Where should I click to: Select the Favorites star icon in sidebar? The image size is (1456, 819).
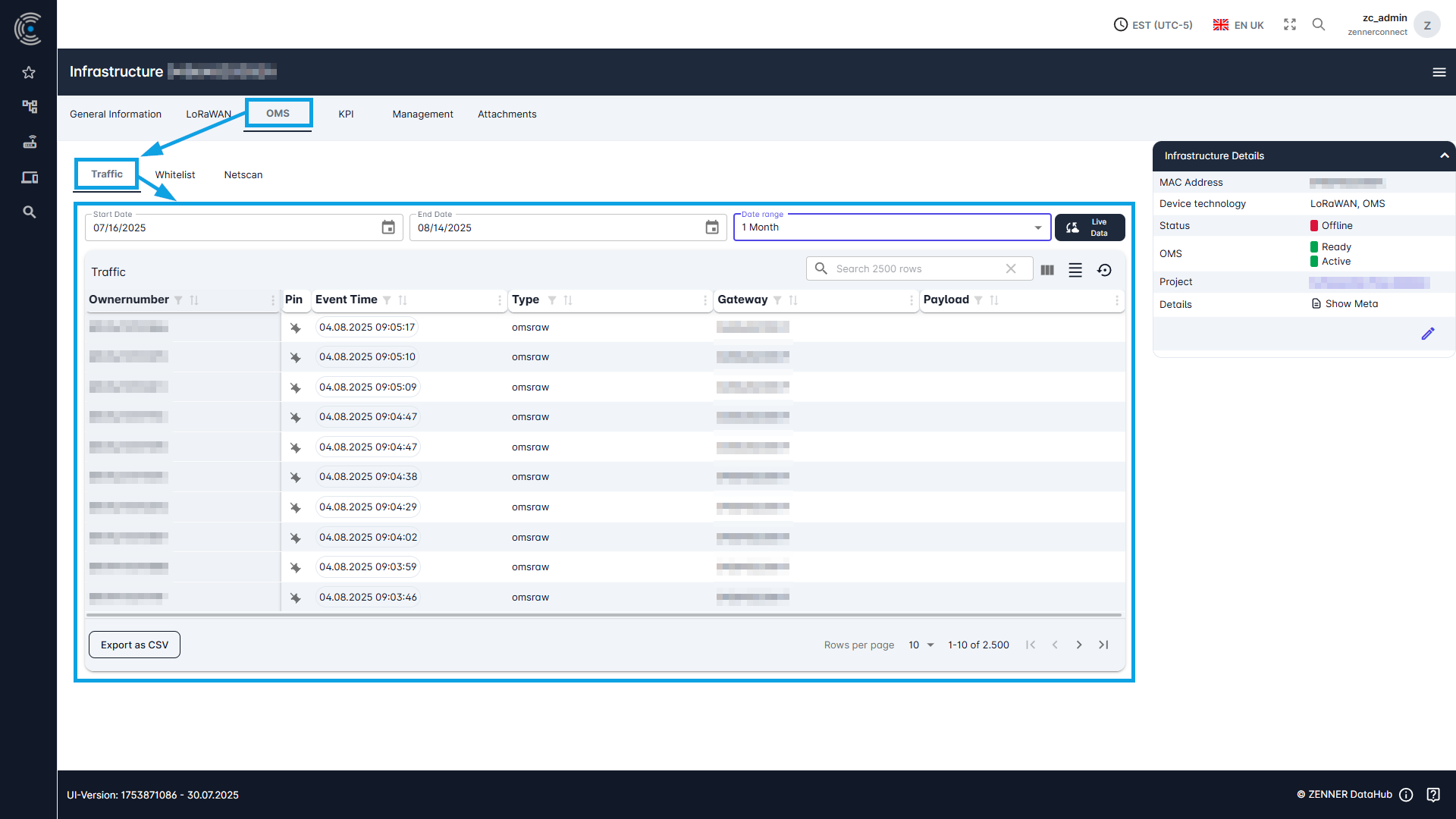click(29, 72)
